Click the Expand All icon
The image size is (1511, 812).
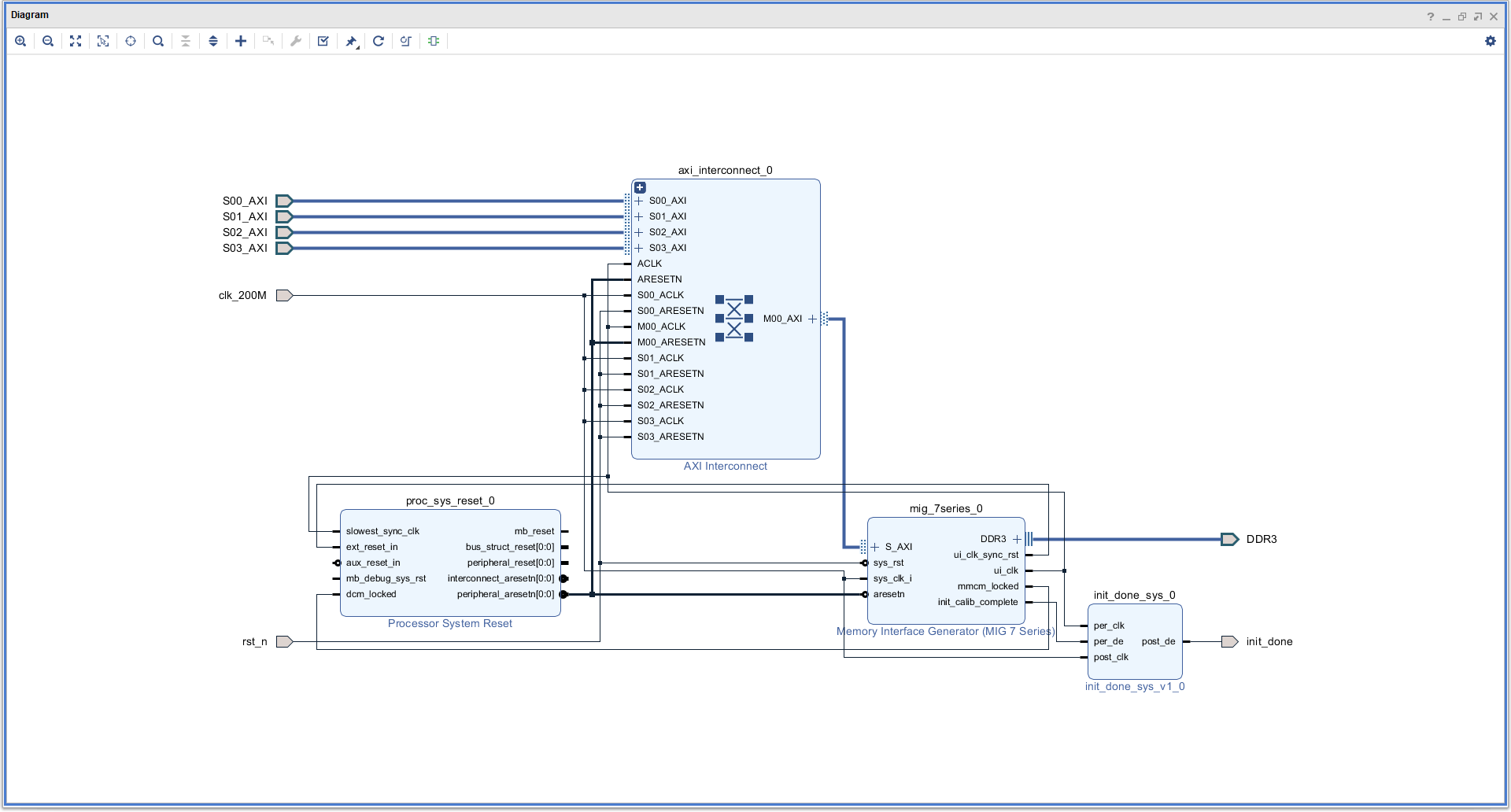[x=213, y=41]
